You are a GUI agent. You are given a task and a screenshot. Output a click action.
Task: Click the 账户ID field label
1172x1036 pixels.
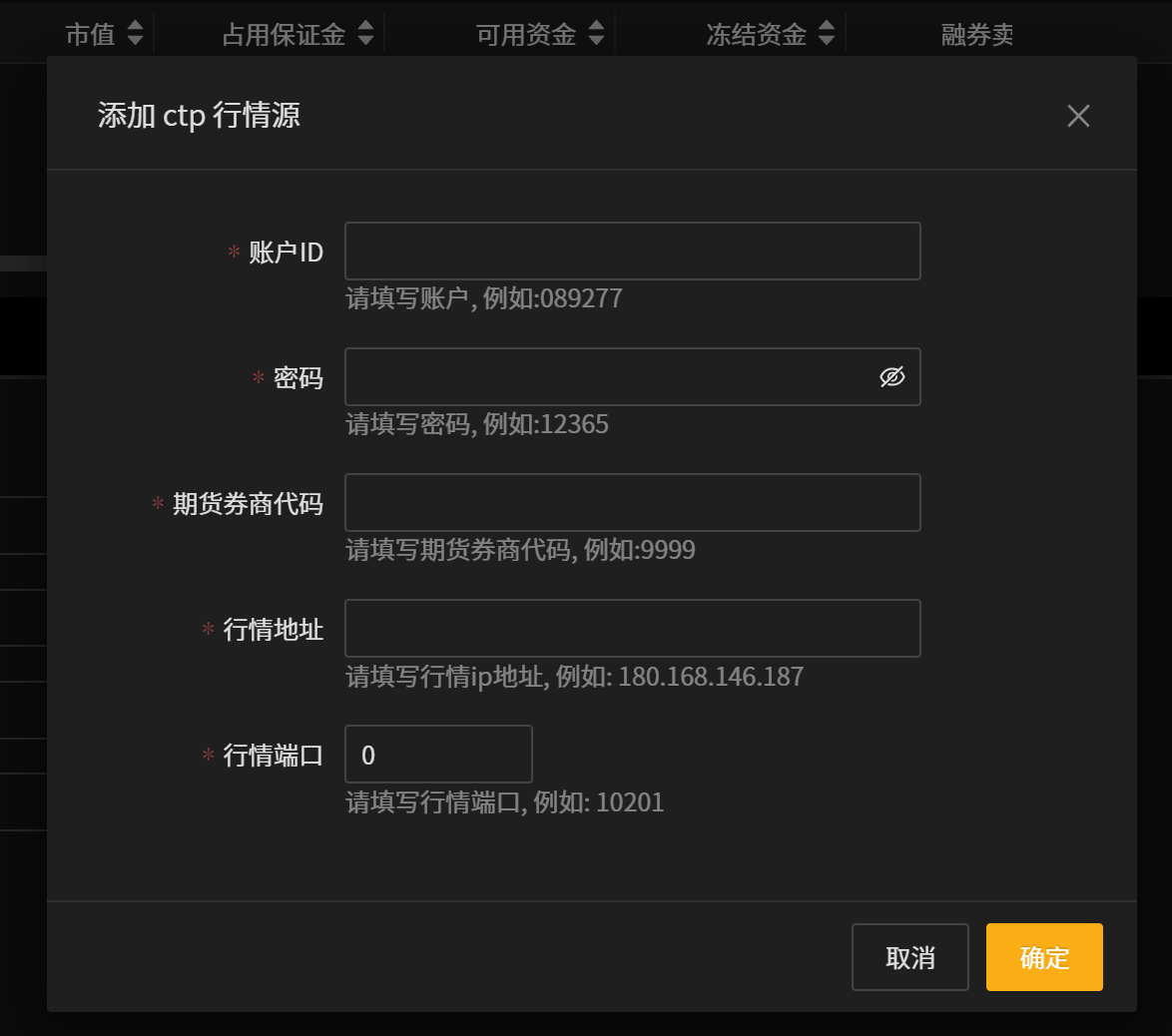click(x=286, y=252)
